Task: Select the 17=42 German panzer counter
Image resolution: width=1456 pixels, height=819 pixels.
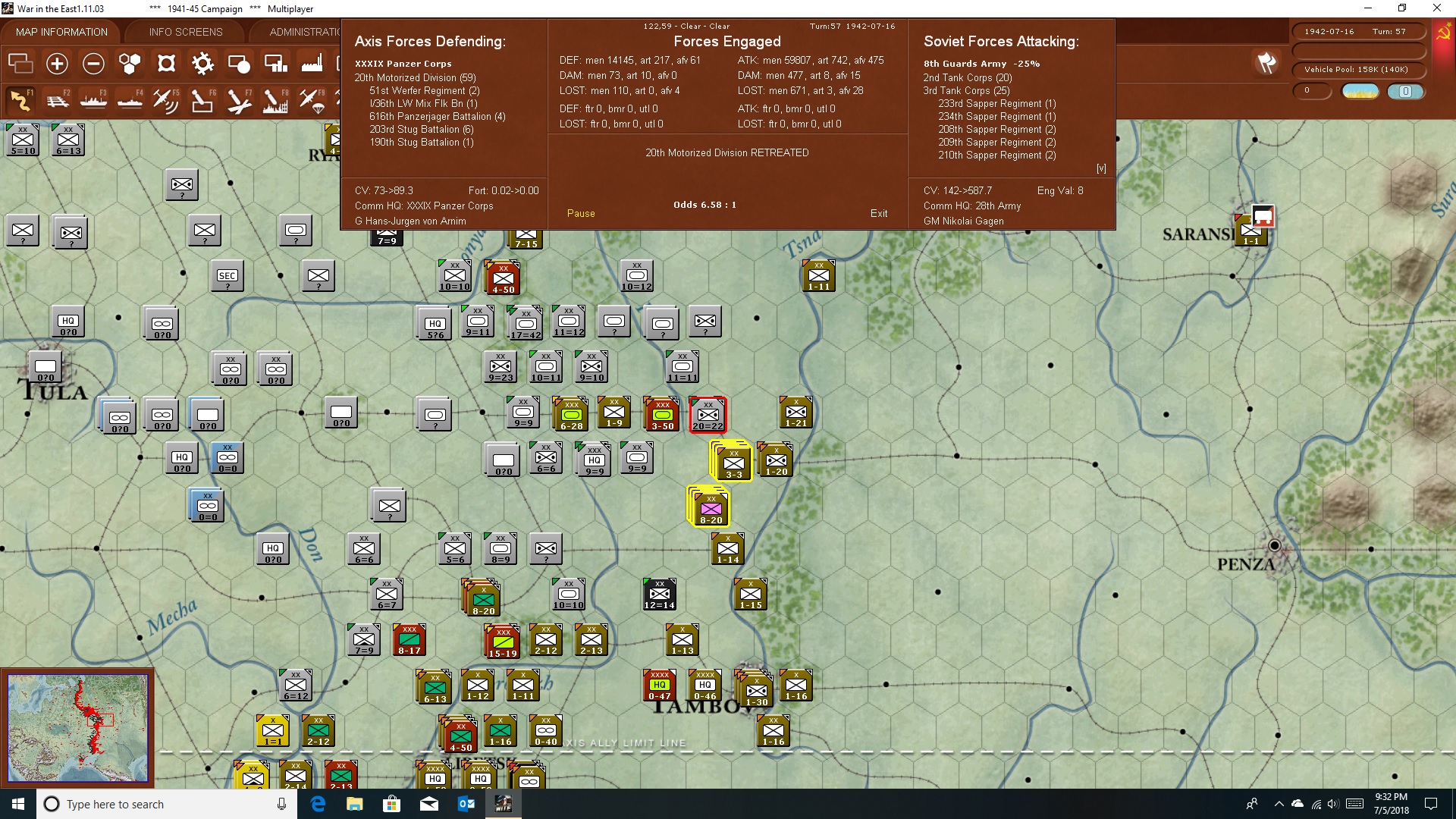Action: [526, 324]
